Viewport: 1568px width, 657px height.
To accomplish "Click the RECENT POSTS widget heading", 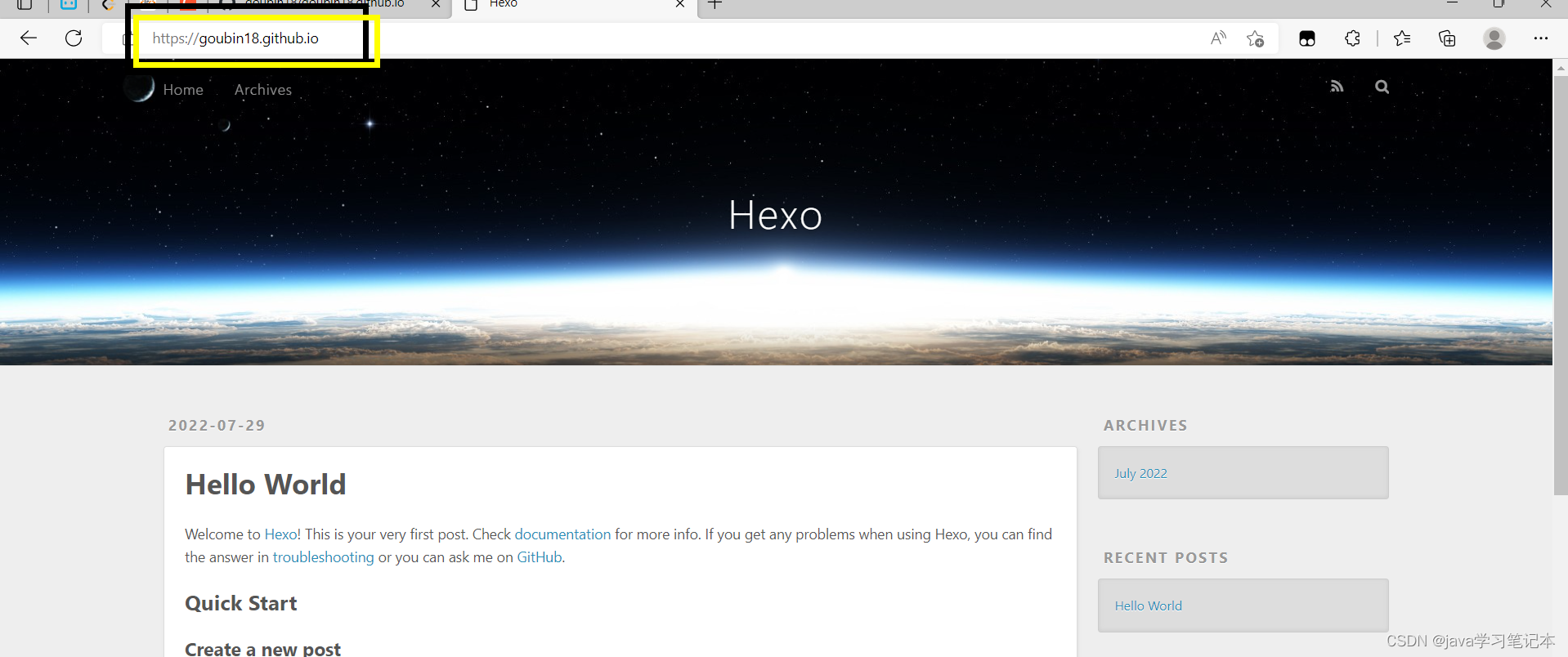I will coord(1166,557).
